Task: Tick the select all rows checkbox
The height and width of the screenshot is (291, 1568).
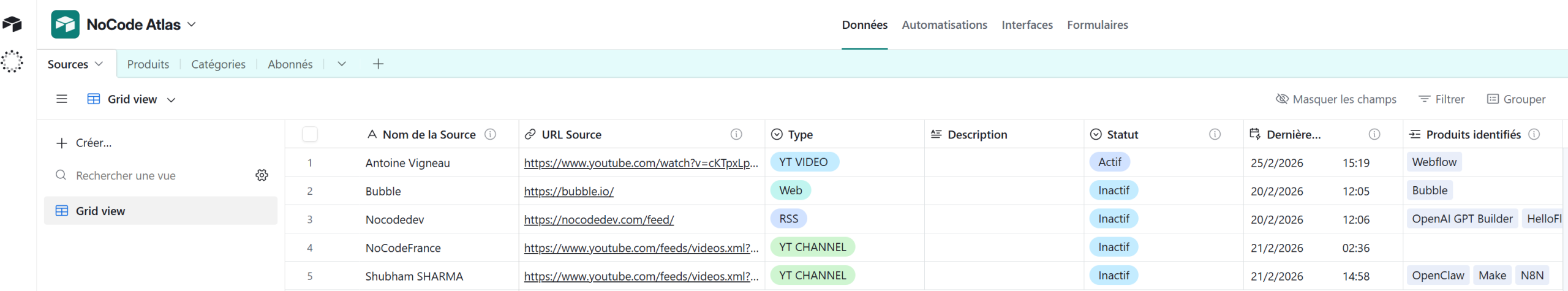Action: coord(310,134)
